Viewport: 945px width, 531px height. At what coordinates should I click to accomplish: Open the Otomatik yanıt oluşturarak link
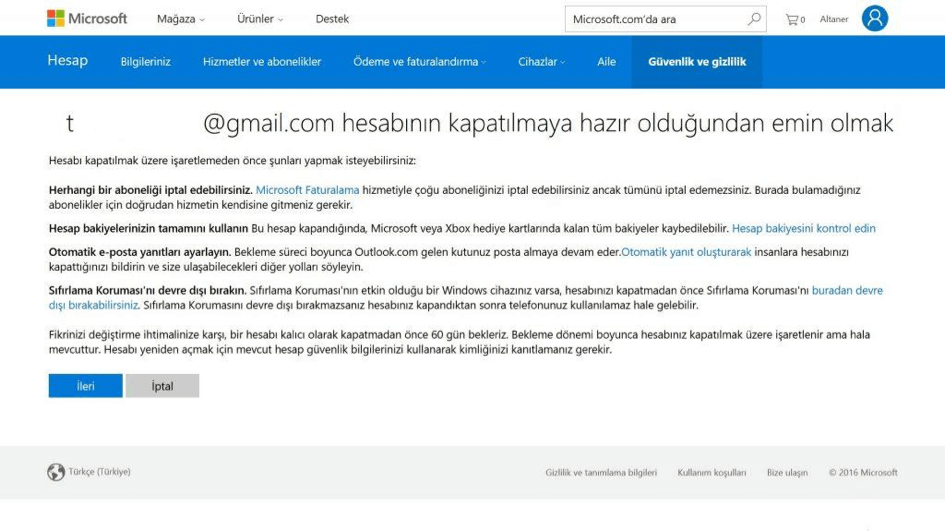tap(686, 253)
